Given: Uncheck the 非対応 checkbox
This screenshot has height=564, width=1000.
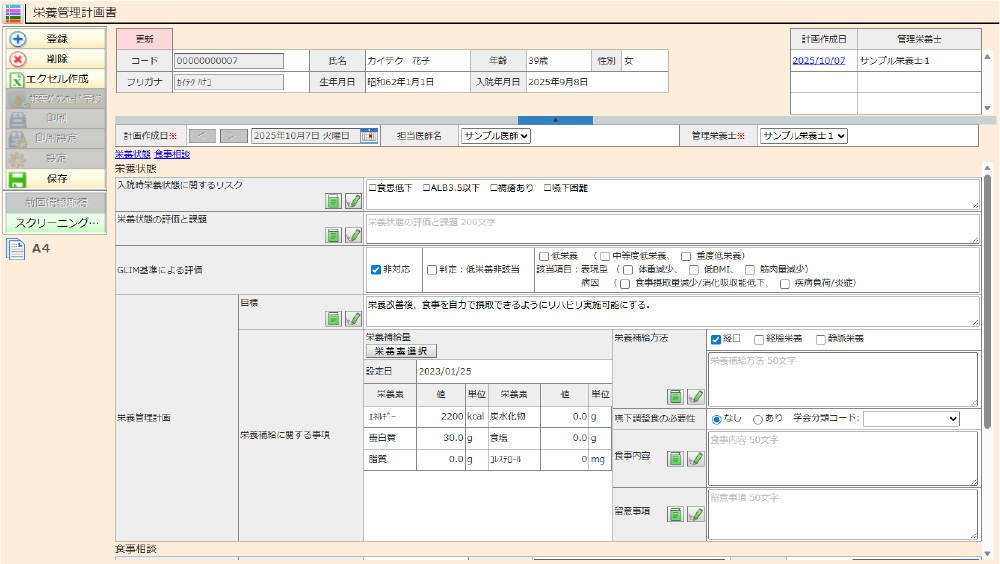Looking at the screenshot, I should (x=376, y=270).
